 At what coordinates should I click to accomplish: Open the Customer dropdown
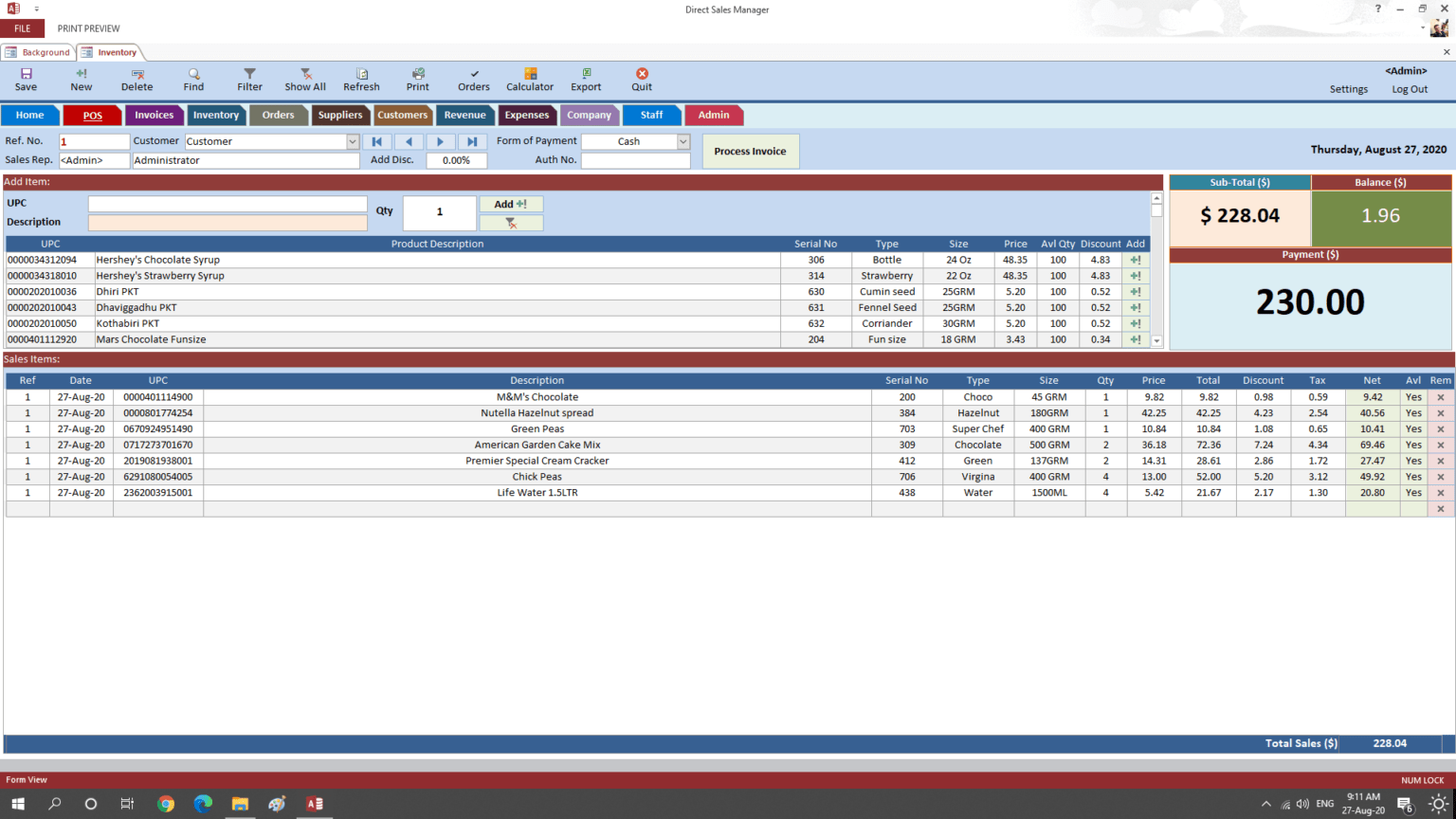click(x=352, y=140)
